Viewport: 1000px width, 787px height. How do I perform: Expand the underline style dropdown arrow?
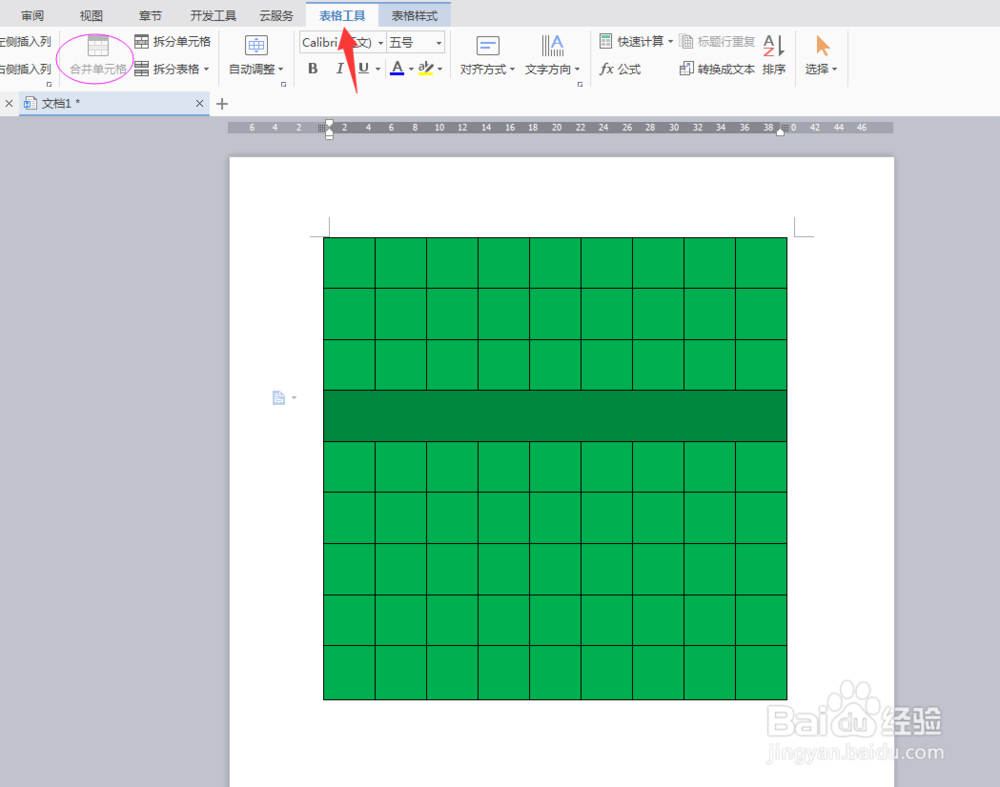click(378, 69)
